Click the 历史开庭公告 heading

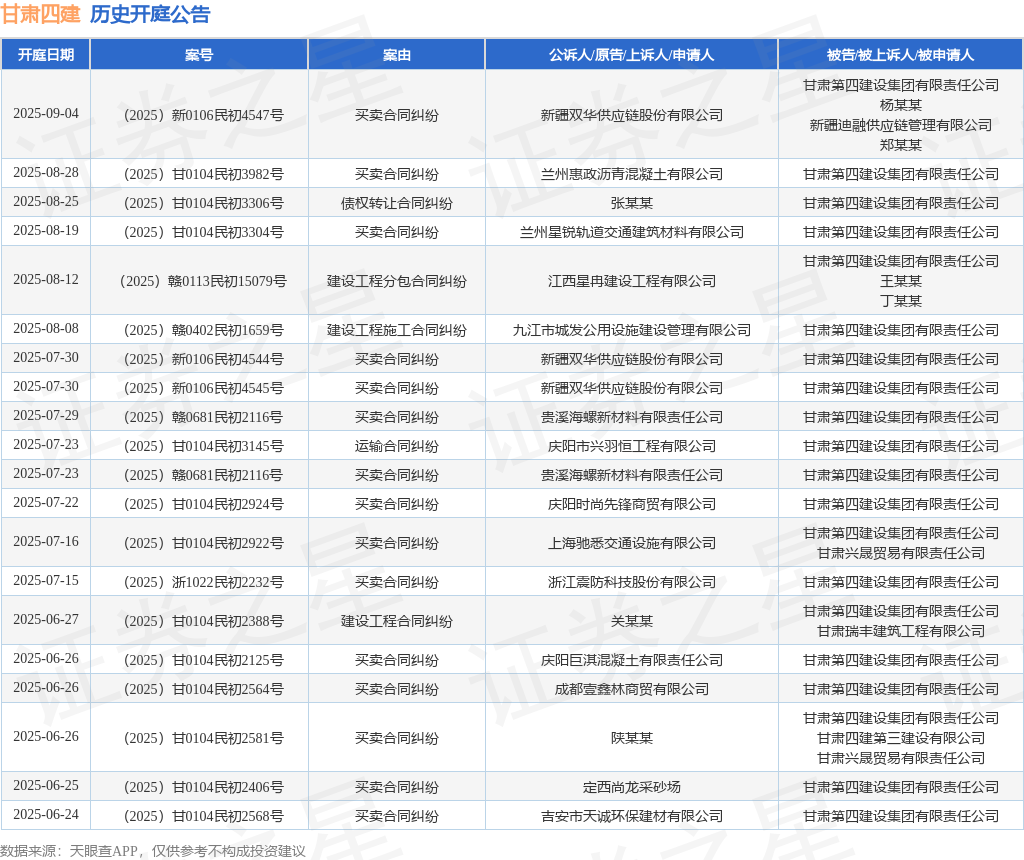click(150, 14)
